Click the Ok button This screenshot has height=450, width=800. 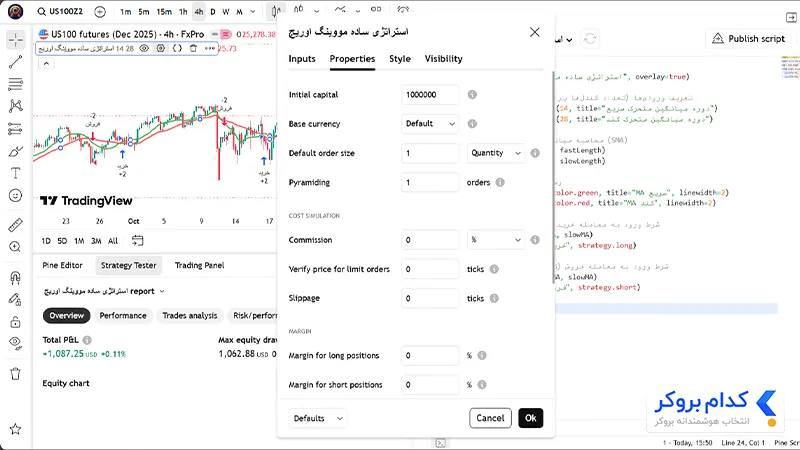tap(531, 418)
